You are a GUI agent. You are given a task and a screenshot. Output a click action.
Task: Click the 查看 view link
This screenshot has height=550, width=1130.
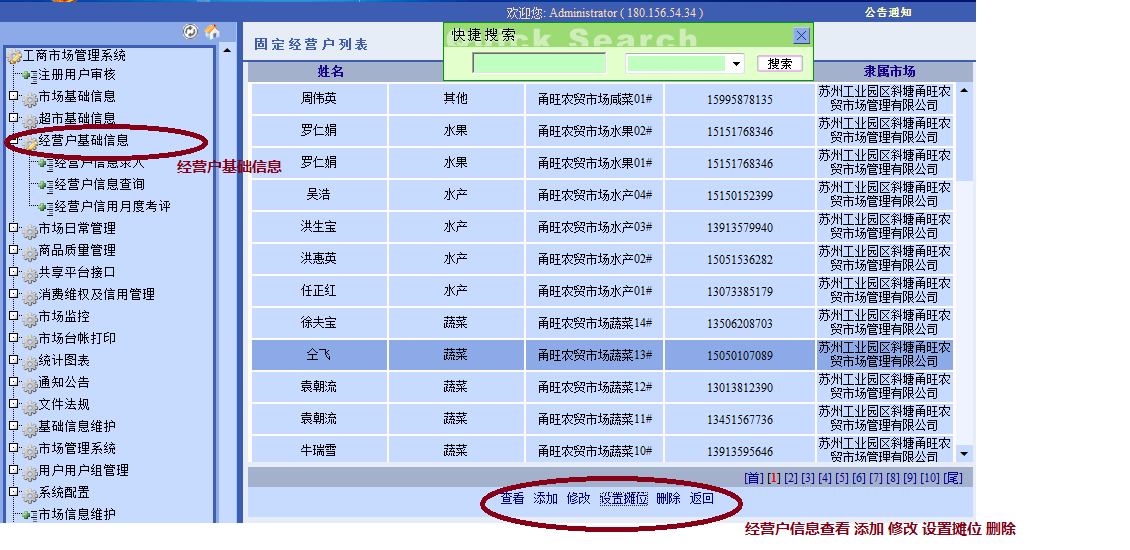(x=512, y=498)
